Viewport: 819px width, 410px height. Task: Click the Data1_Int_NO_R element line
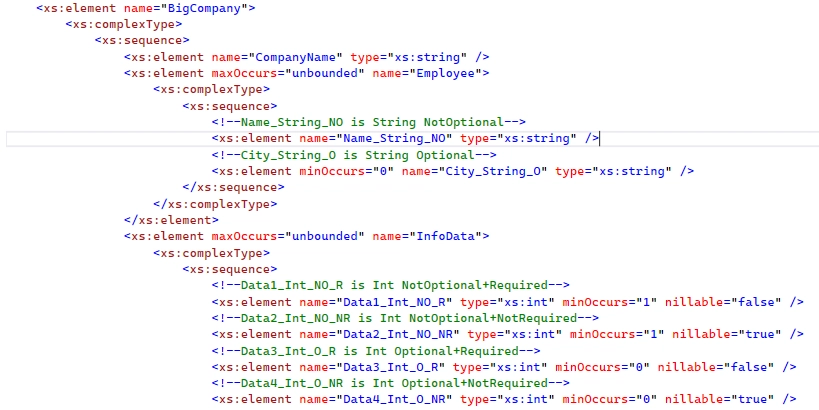pyautogui.click(x=508, y=302)
